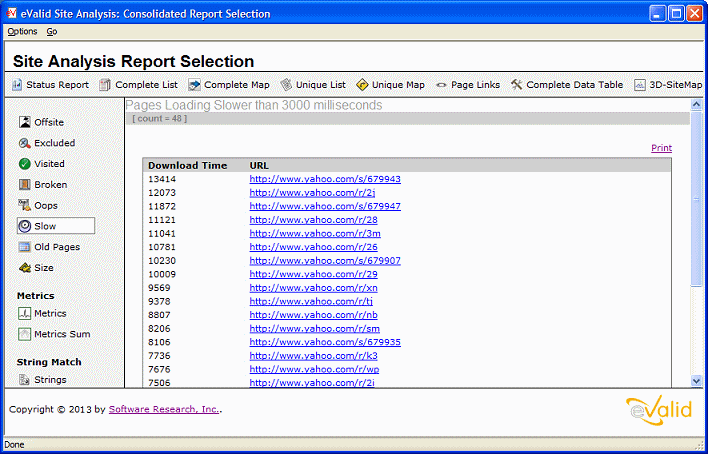This screenshot has height=454, width=708.
Task: Follow link http://www.yahoo.com/s/679907
Action: pos(325,261)
